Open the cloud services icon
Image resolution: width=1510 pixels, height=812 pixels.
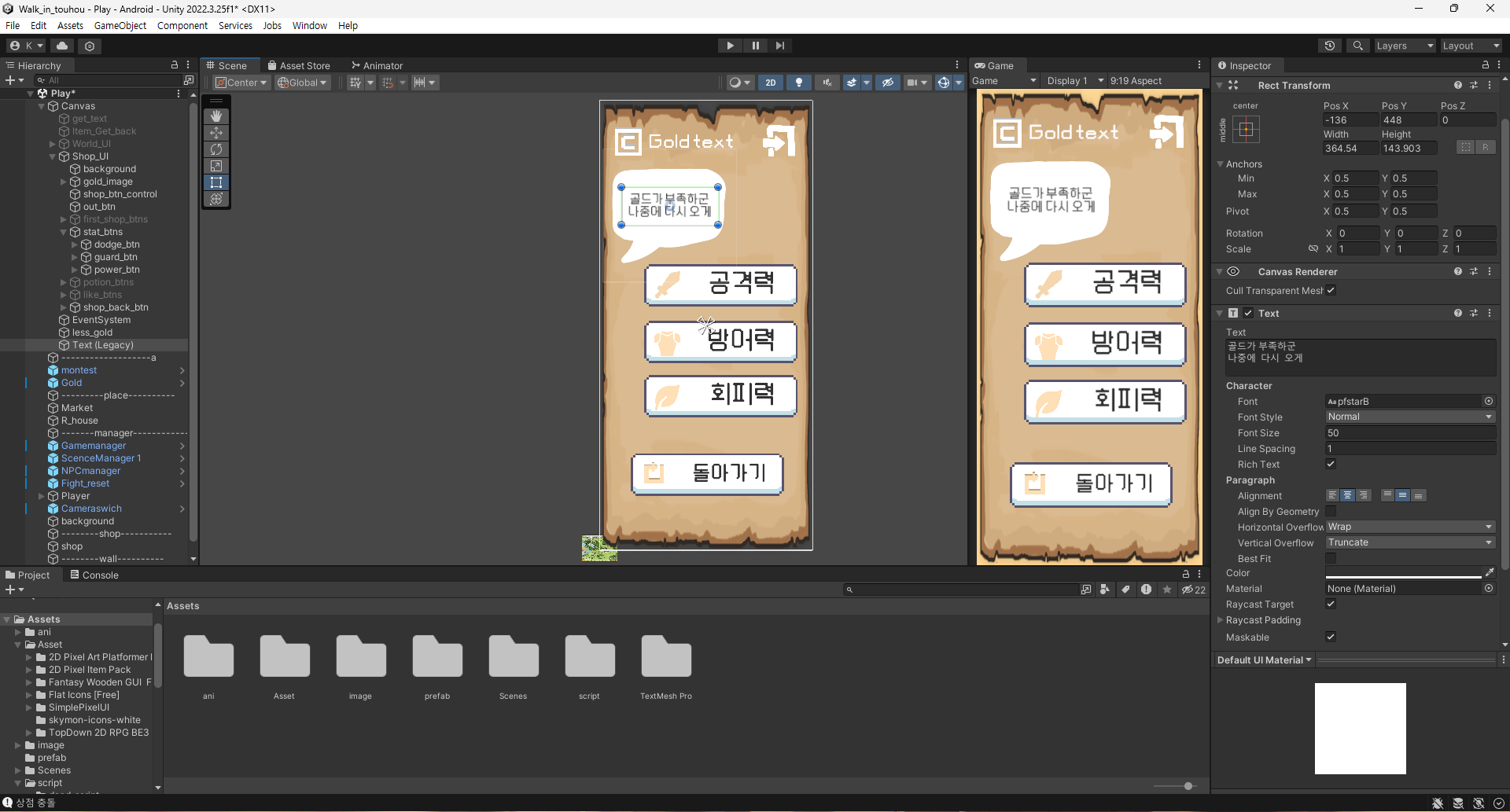(62, 46)
